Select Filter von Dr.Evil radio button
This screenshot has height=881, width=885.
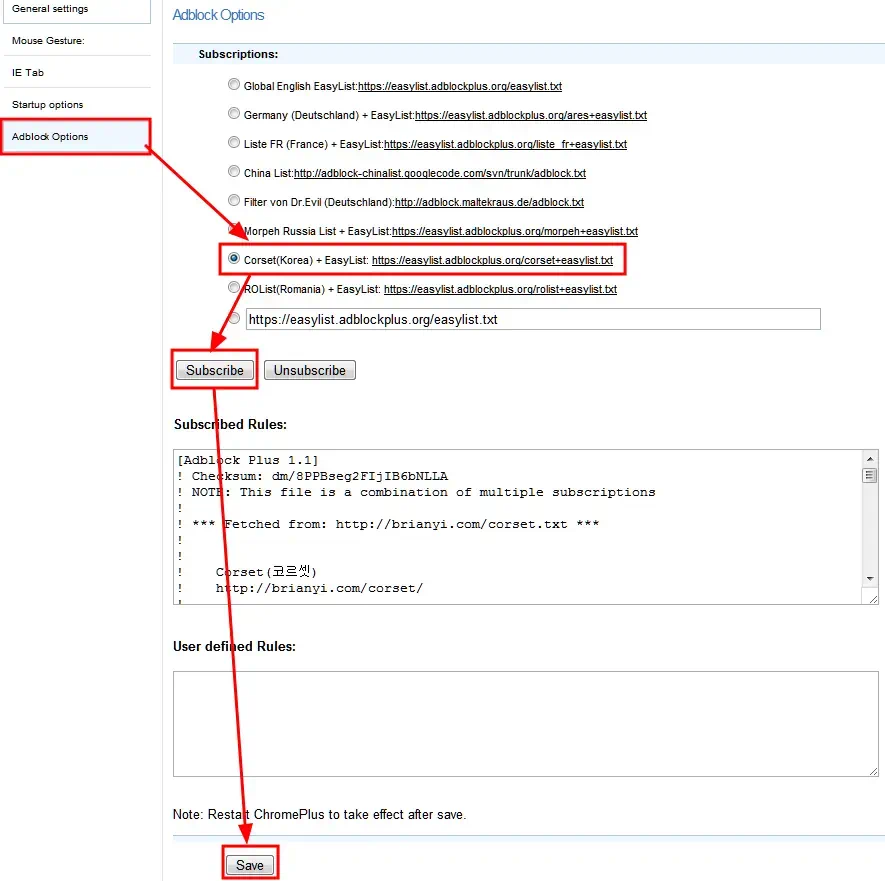(234, 202)
